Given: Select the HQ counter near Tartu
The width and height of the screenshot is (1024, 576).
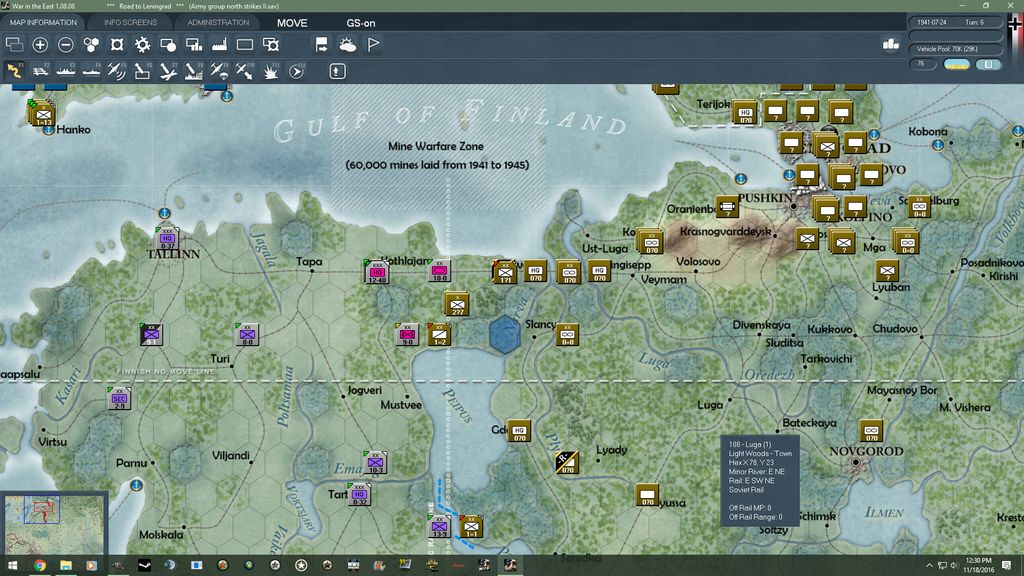Looking at the screenshot, I should [x=359, y=495].
